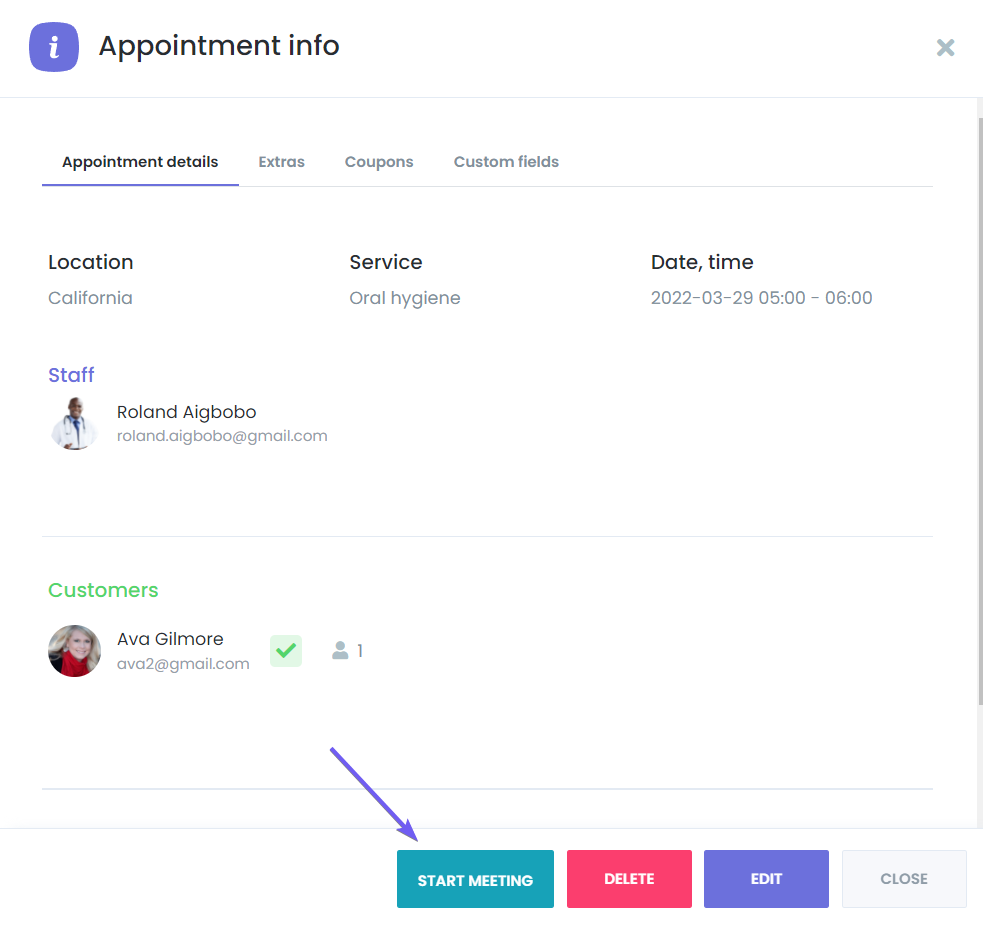Screen dimensions: 983x925
Task: Click Ava Gilmore's profile picture
Action: [74, 651]
